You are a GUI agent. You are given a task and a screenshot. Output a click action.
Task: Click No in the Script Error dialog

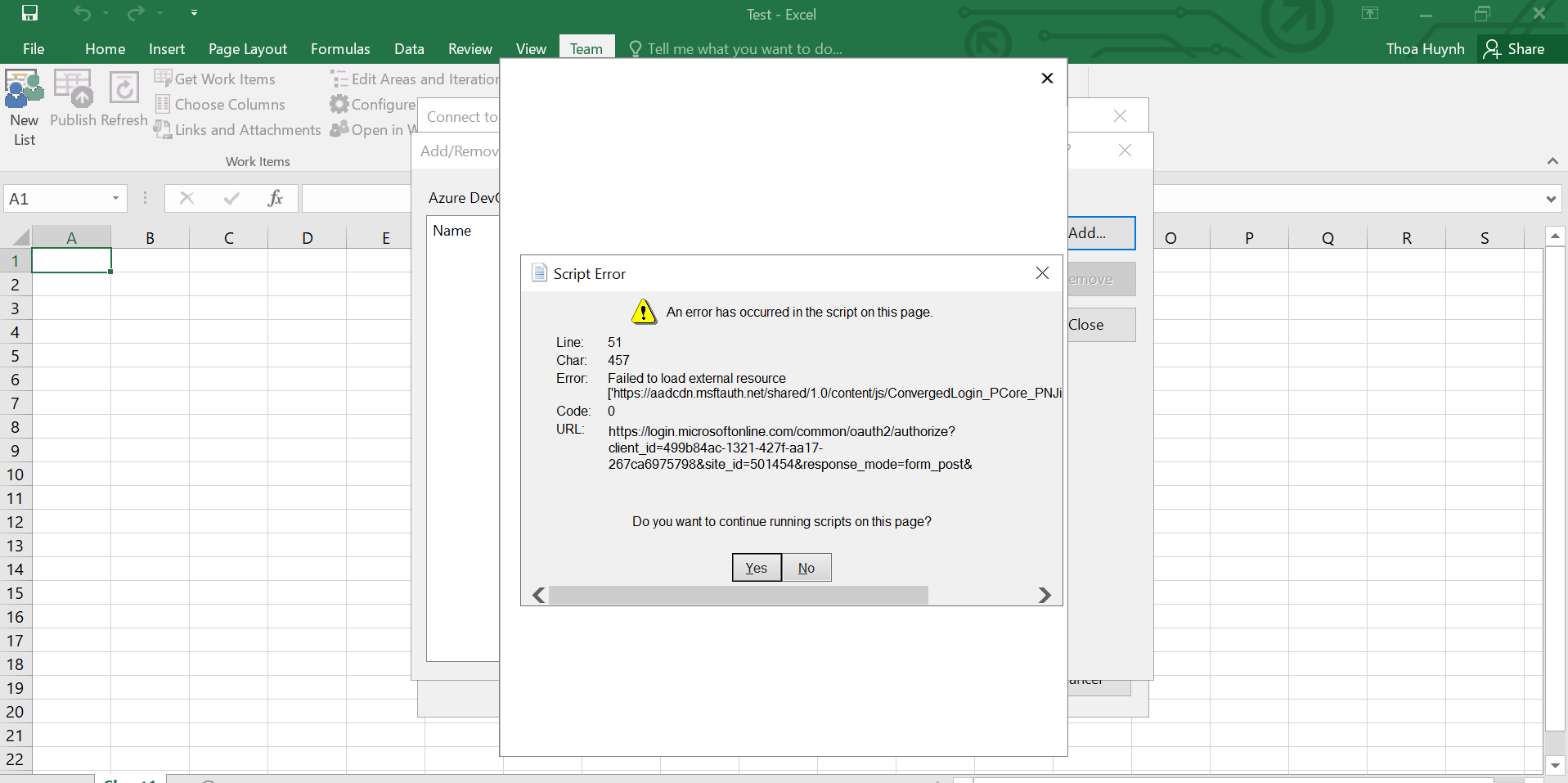point(806,568)
